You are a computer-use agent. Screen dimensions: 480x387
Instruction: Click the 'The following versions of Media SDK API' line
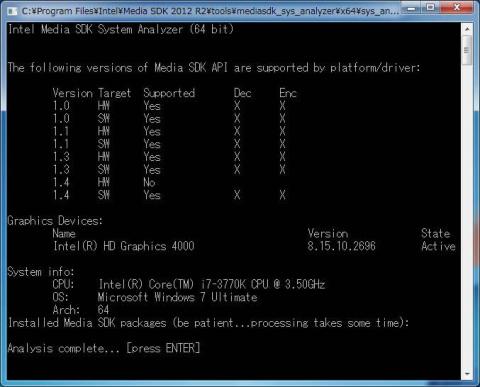click(214, 68)
